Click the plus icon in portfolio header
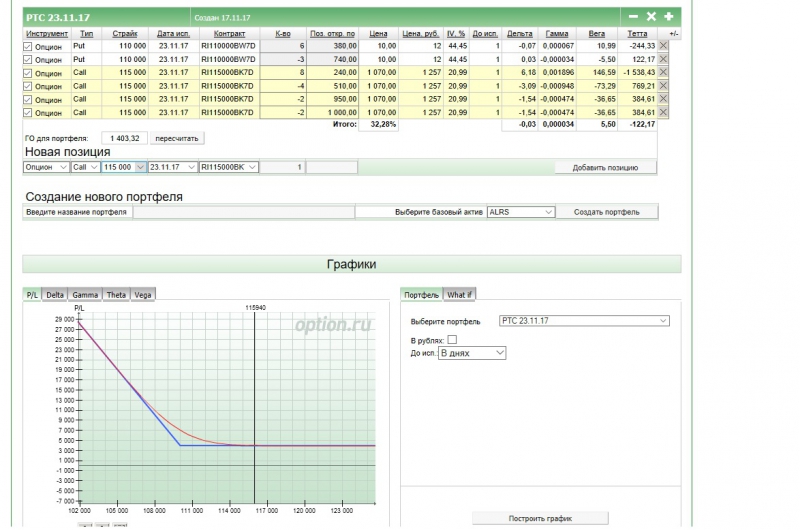Viewport: 800px width, 530px height. 668,17
